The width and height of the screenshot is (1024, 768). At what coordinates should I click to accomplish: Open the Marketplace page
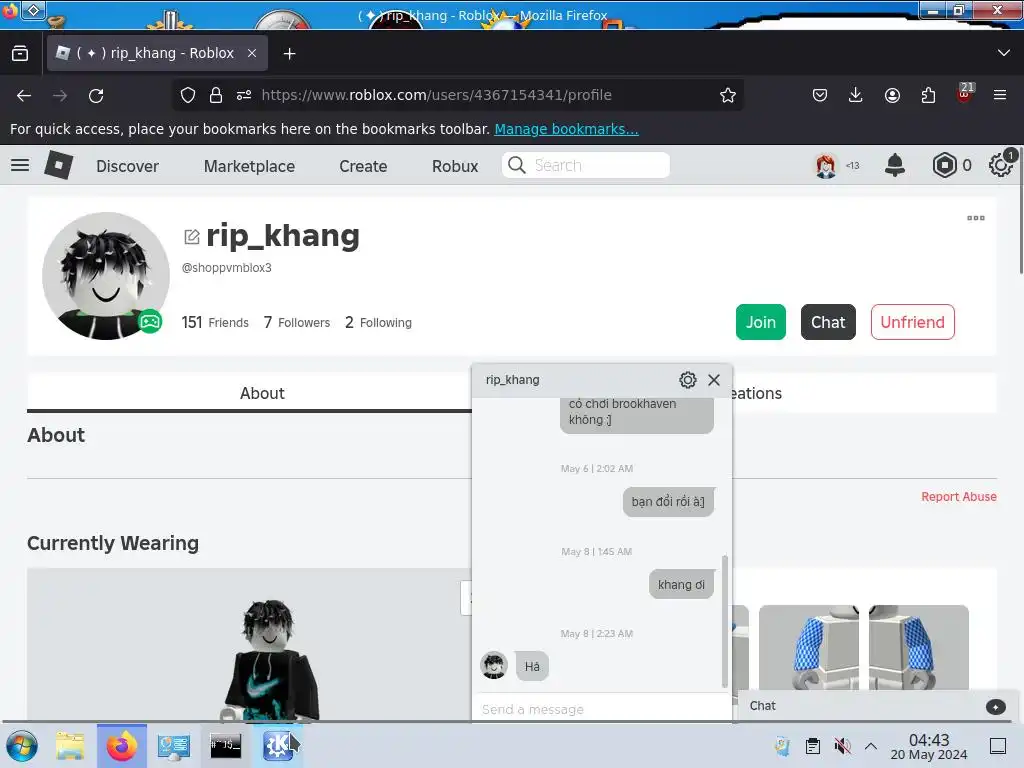click(x=249, y=166)
